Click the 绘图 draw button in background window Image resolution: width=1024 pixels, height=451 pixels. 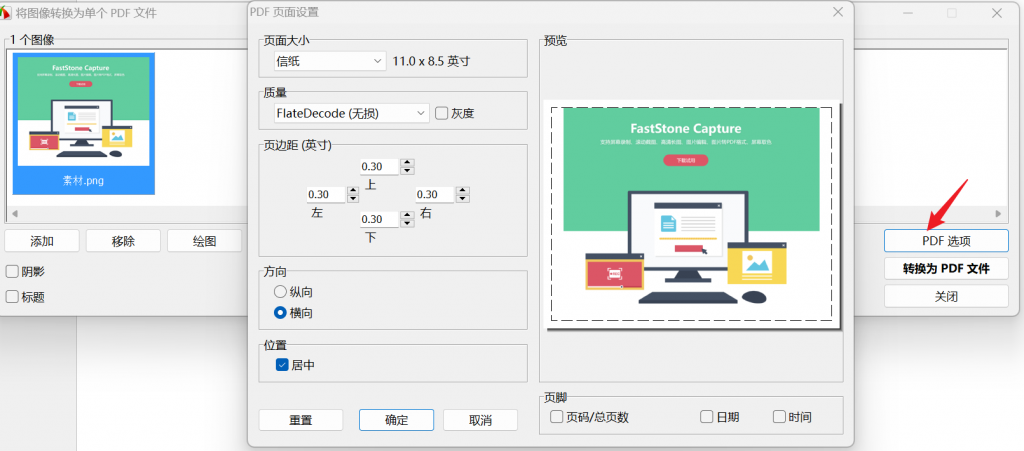[x=204, y=241]
